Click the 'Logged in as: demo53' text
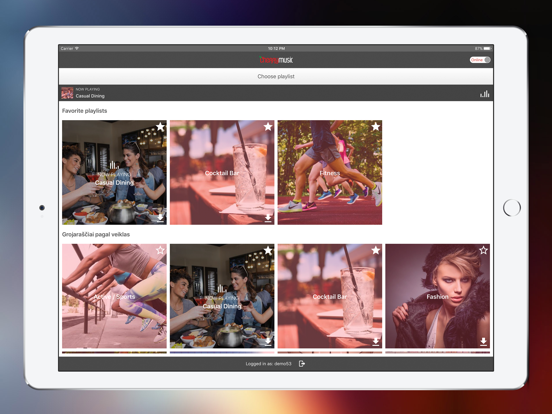Image resolution: width=552 pixels, height=414 pixels. pyautogui.click(x=269, y=364)
